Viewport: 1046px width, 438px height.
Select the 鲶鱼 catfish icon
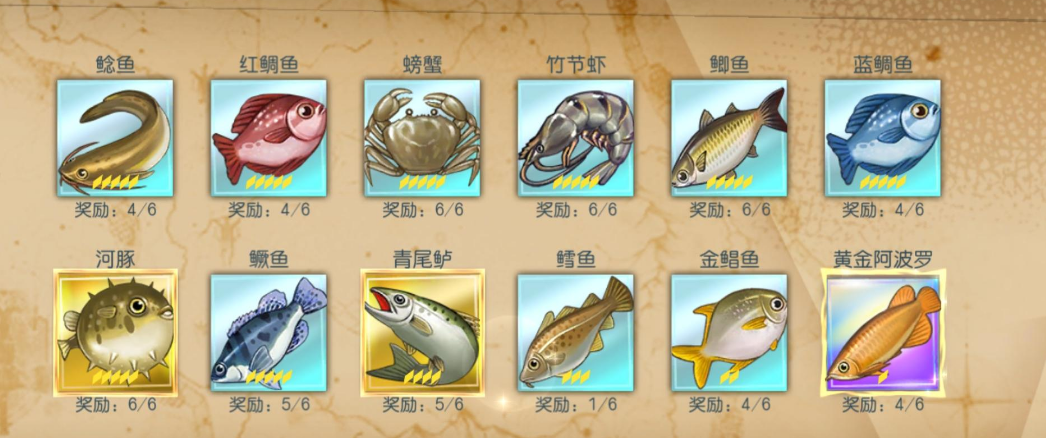click(115, 138)
